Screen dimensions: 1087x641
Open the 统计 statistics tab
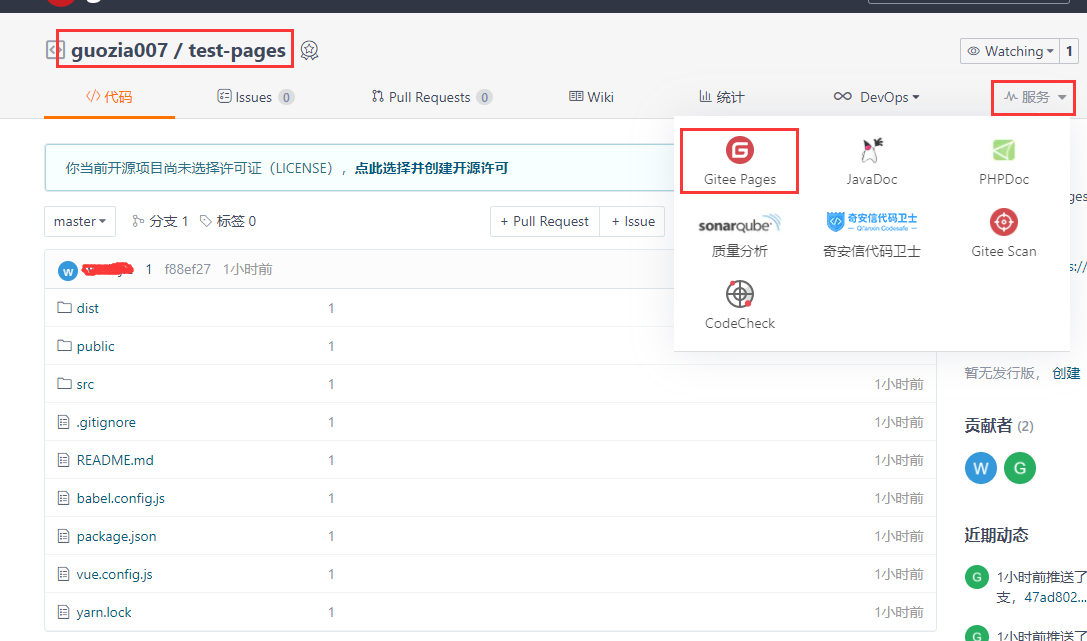722,97
